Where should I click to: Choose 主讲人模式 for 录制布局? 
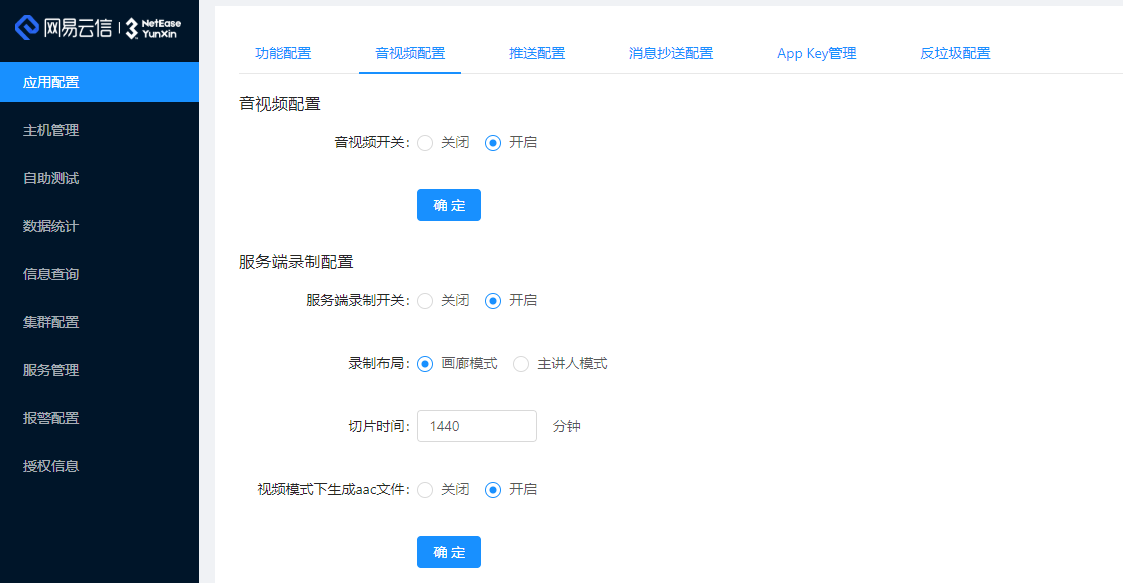pyautogui.click(x=521, y=364)
